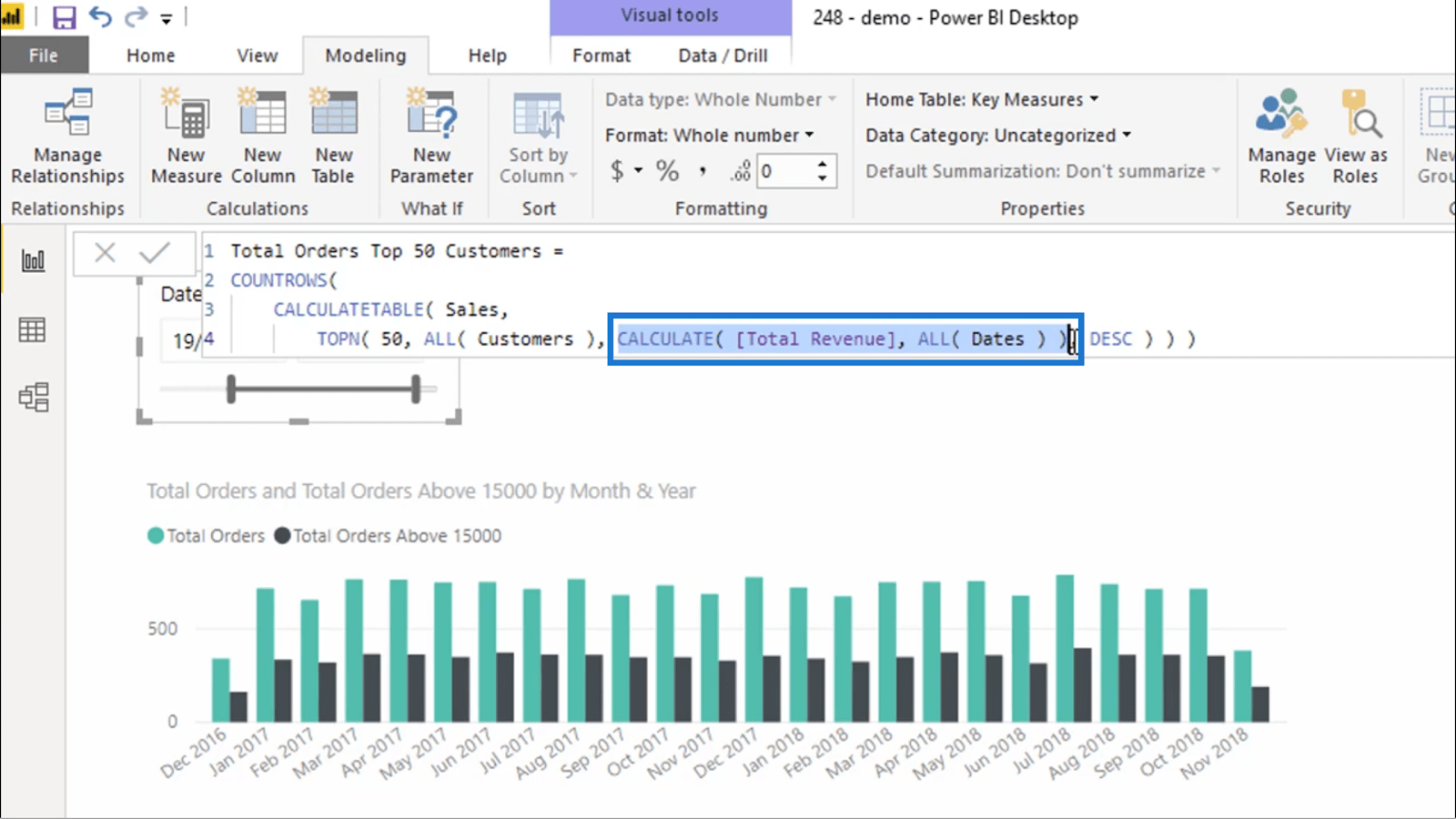Open Manage Relationships
Viewport: 1456px width, 819px height.
point(67,136)
